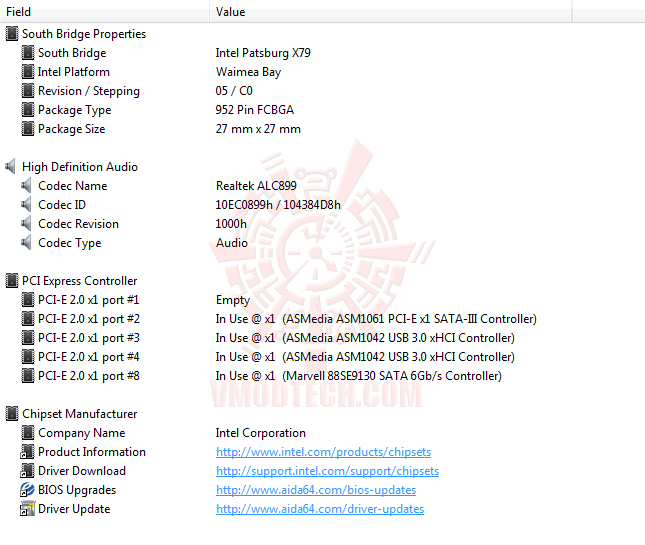Image resolution: width=645 pixels, height=545 pixels.
Task: Select the Revision / Stepping field label
Action: (89, 91)
